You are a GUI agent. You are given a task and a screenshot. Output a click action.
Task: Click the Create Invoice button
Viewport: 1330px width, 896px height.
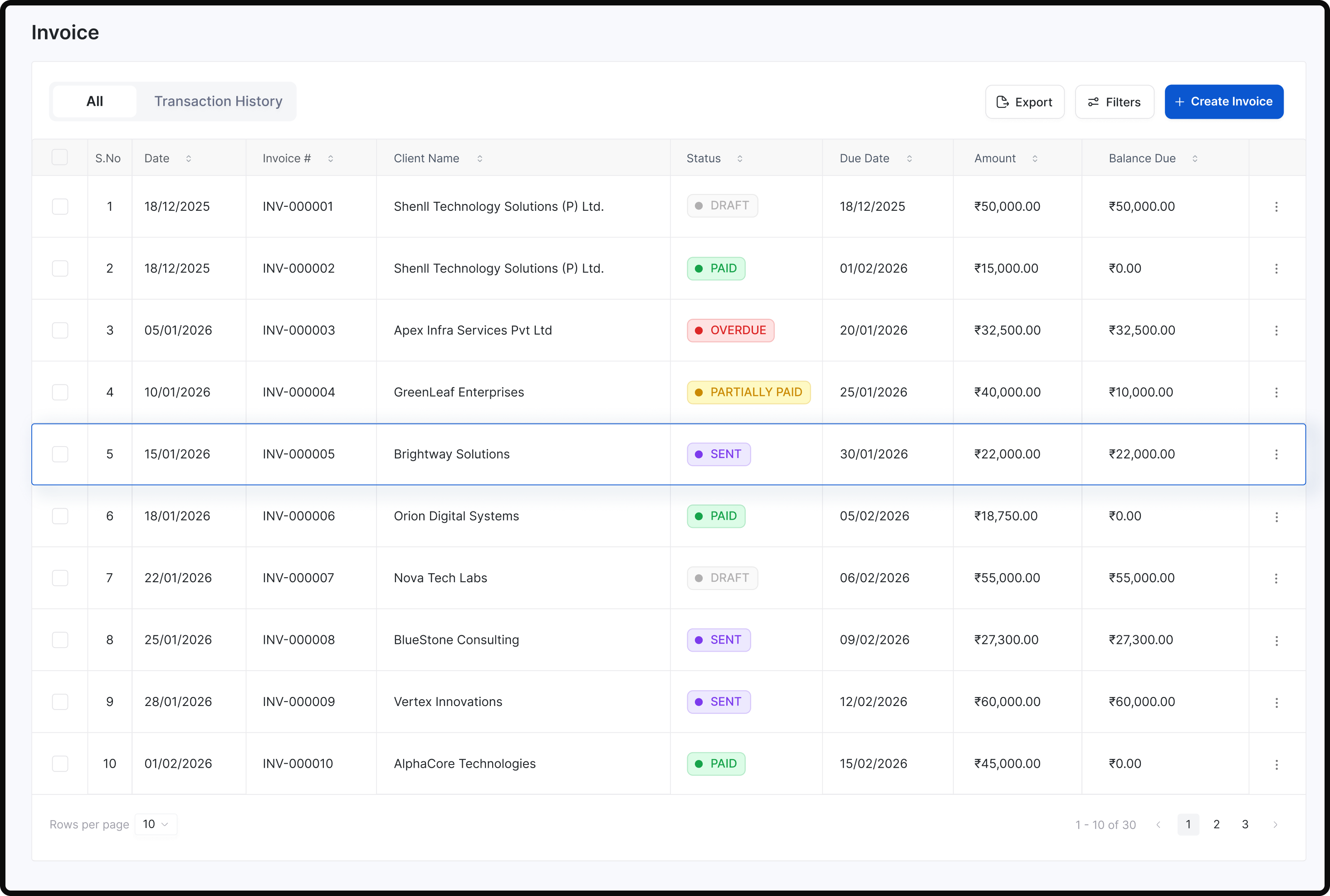click(x=1224, y=102)
